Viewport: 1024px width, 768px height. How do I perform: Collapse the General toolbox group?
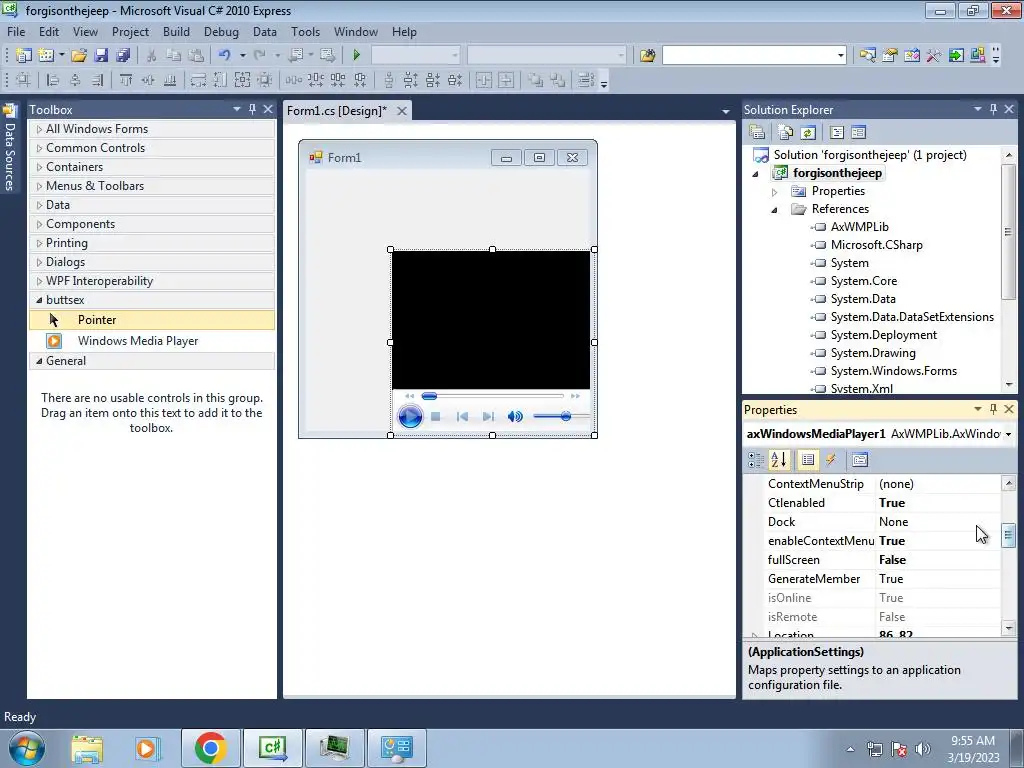[39, 361]
